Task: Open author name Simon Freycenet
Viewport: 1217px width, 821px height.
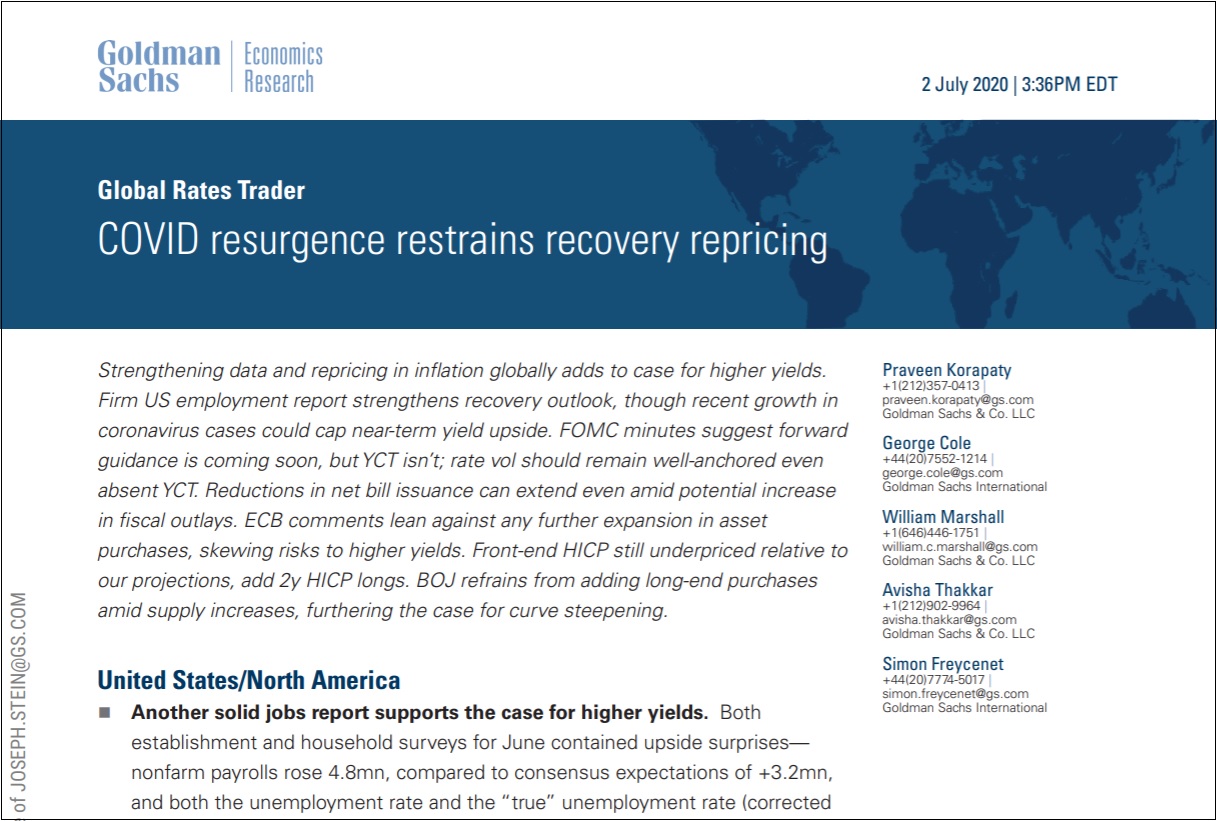Action: (942, 664)
